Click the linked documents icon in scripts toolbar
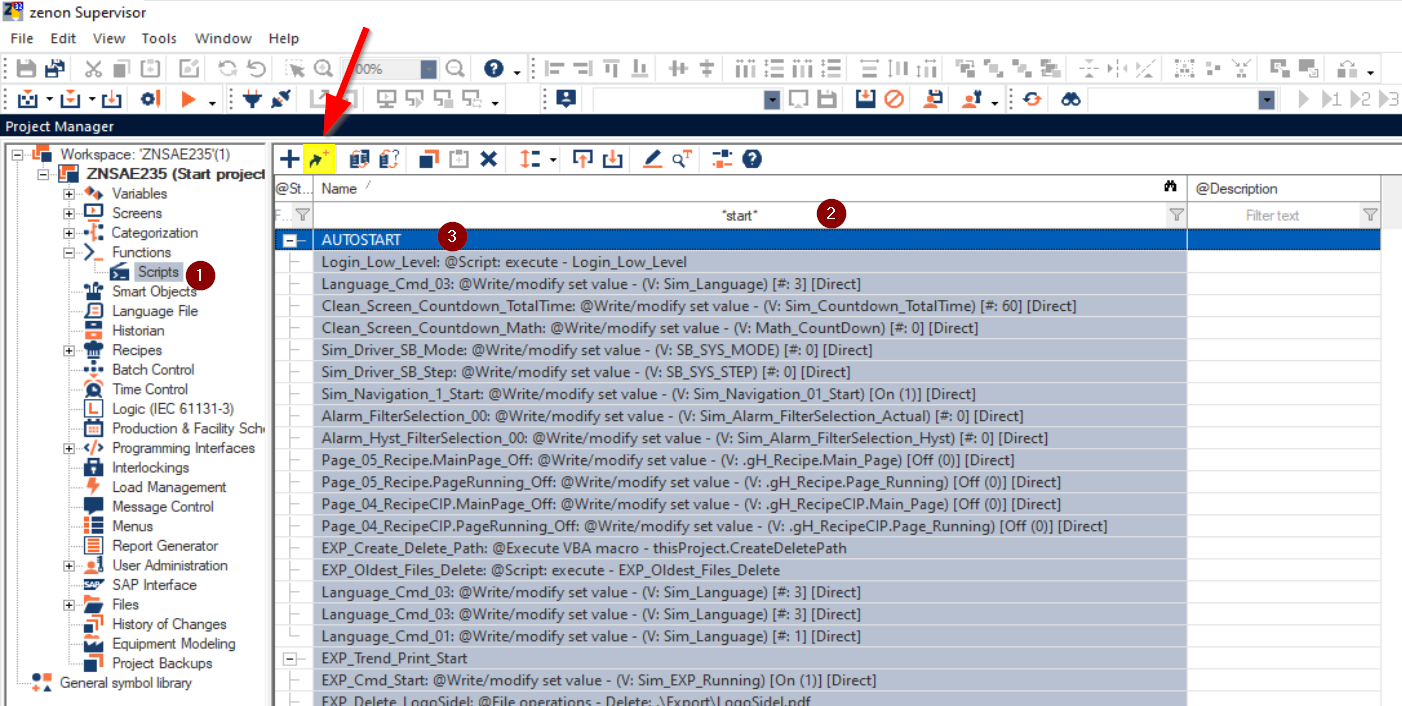The height and width of the screenshot is (706, 1402). tap(360, 158)
